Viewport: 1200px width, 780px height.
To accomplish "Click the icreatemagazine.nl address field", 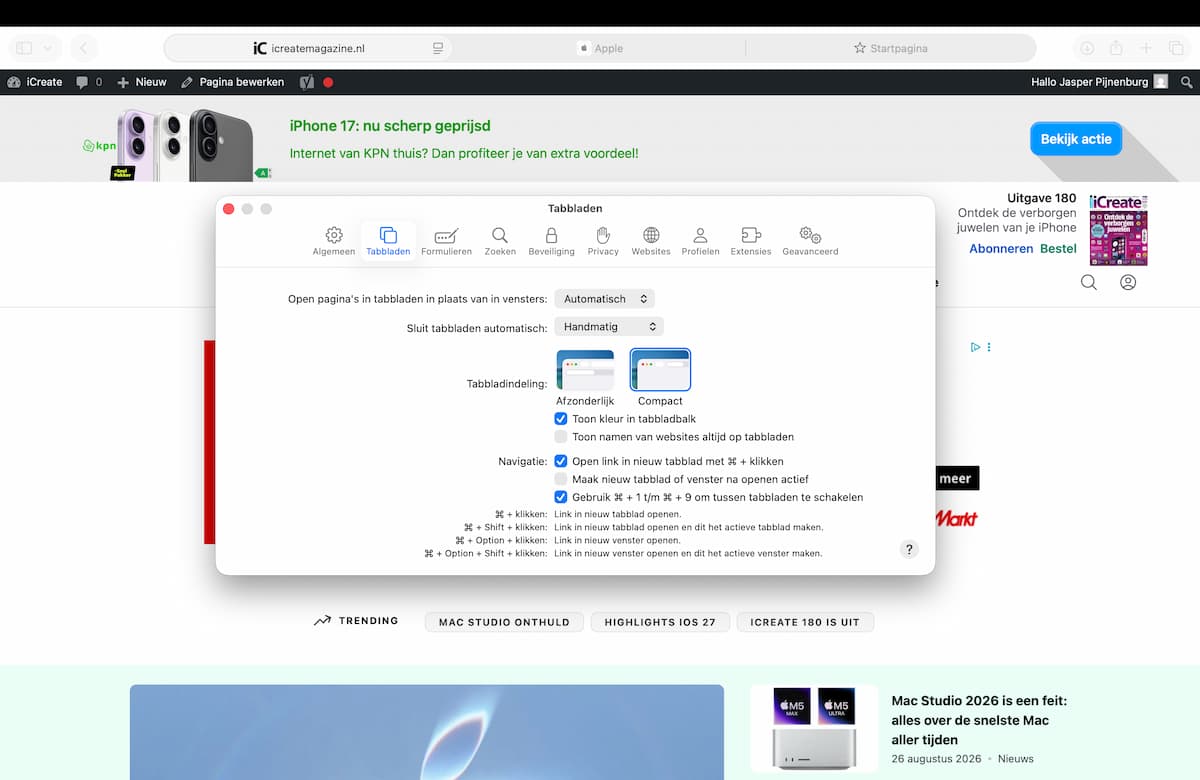I will point(308,48).
